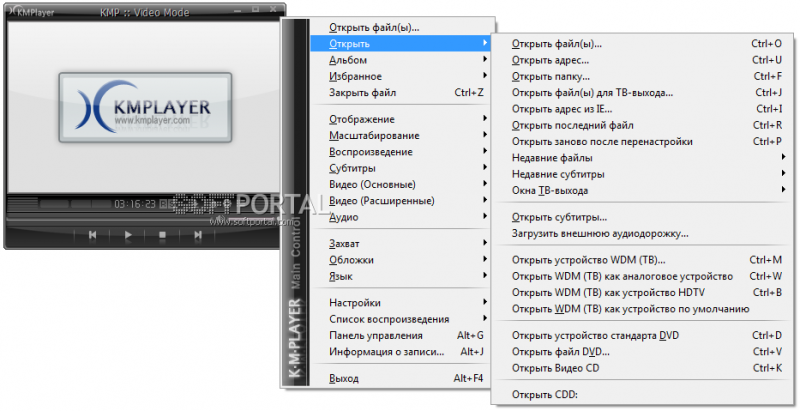Image resolution: width=800 pixels, height=411 pixels.
Task: Select 'Открыть файл(ы) для ТВ-выхода...'
Action: [x=644, y=93]
